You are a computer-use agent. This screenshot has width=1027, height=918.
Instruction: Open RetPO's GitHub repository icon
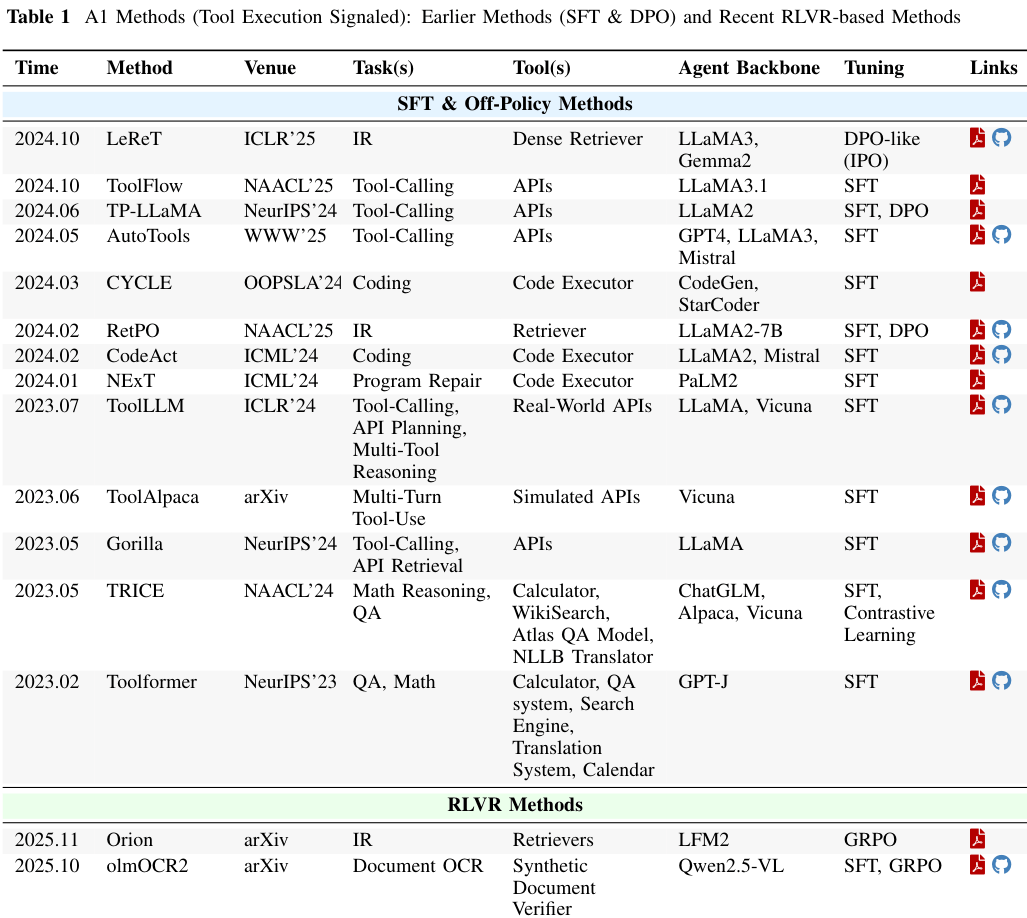[x=1001, y=330]
